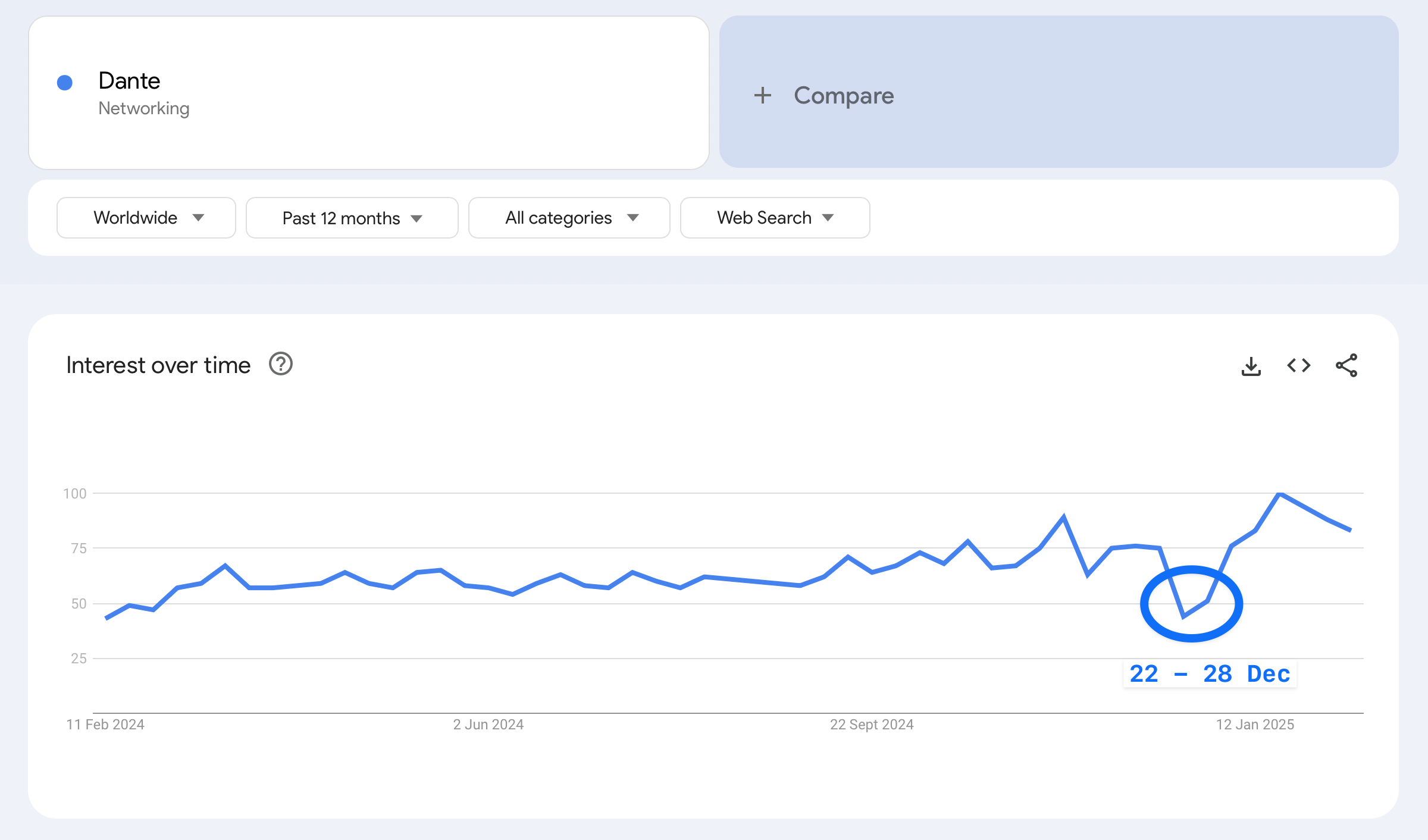The image size is (1428, 840).
Task: Click the blue Dante color dot
Action: tap(65, 83)
